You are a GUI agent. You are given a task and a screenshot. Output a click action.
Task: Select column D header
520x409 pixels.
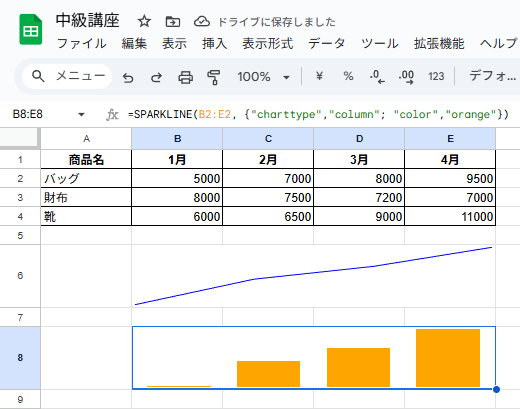coord(359,139)
